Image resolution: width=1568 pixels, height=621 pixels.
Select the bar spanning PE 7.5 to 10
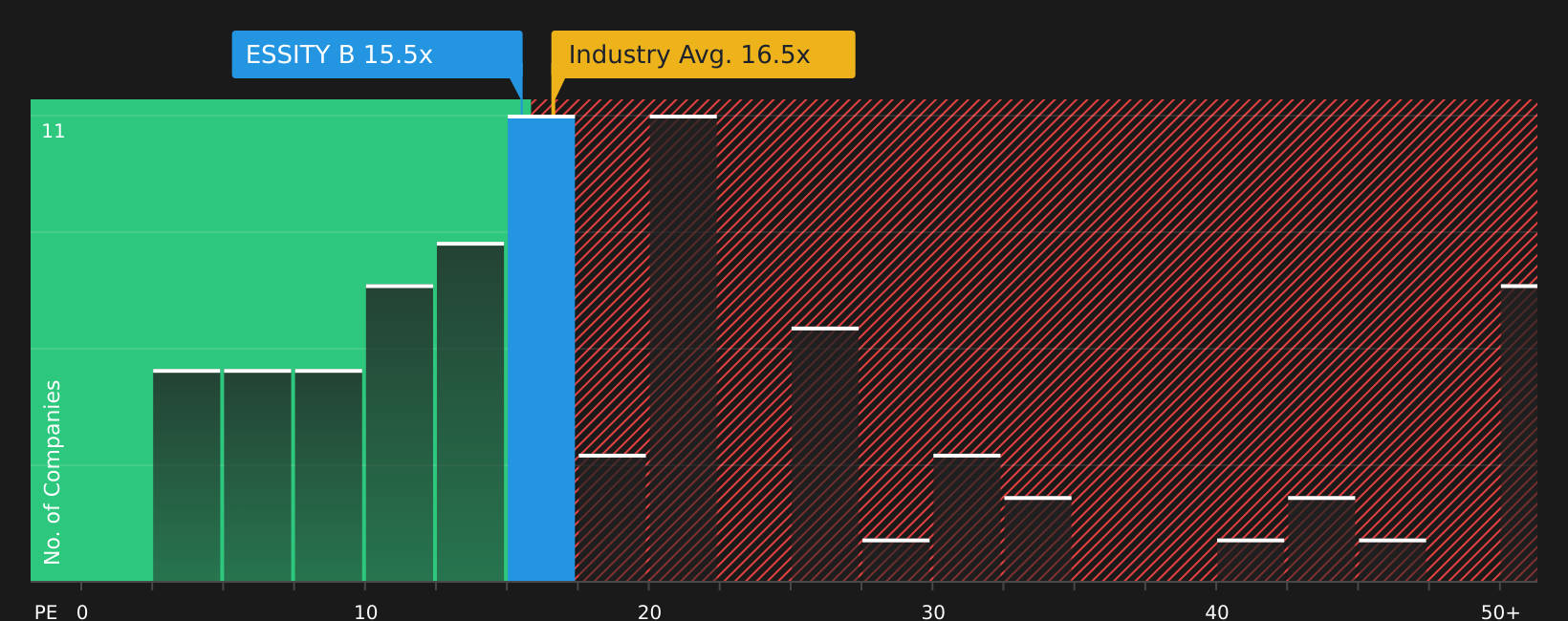329,476
